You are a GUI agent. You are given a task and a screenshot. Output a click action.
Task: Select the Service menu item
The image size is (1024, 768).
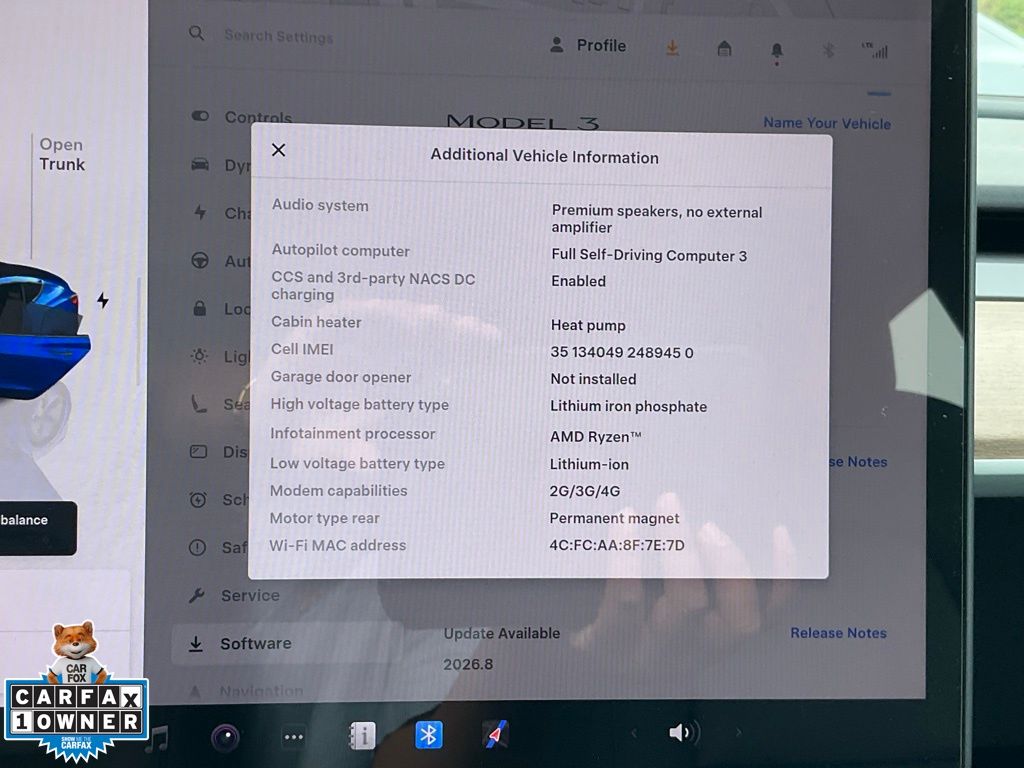(235, 596)
